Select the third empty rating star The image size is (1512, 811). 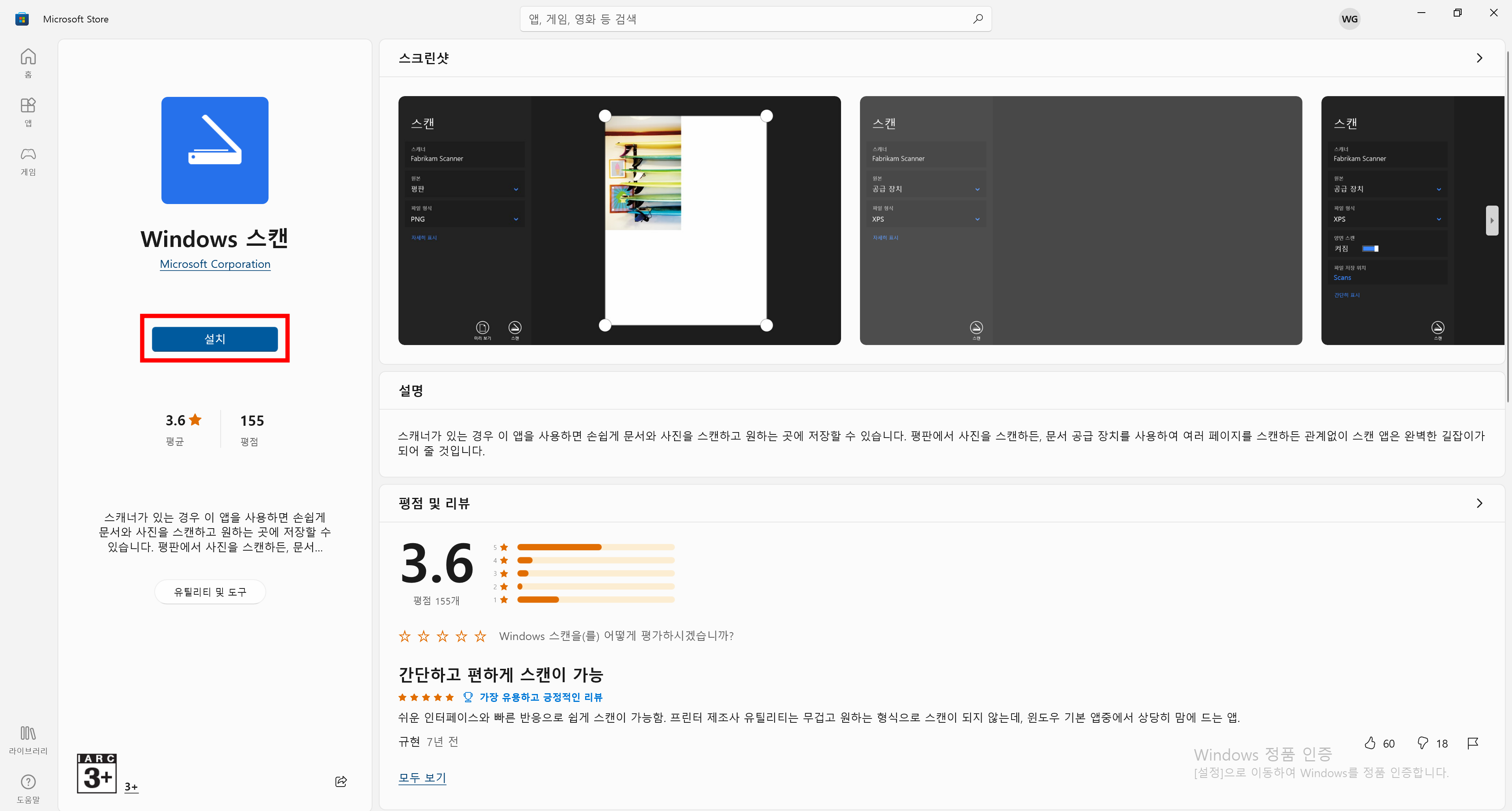pyautogui.click(x=443, y=636)
